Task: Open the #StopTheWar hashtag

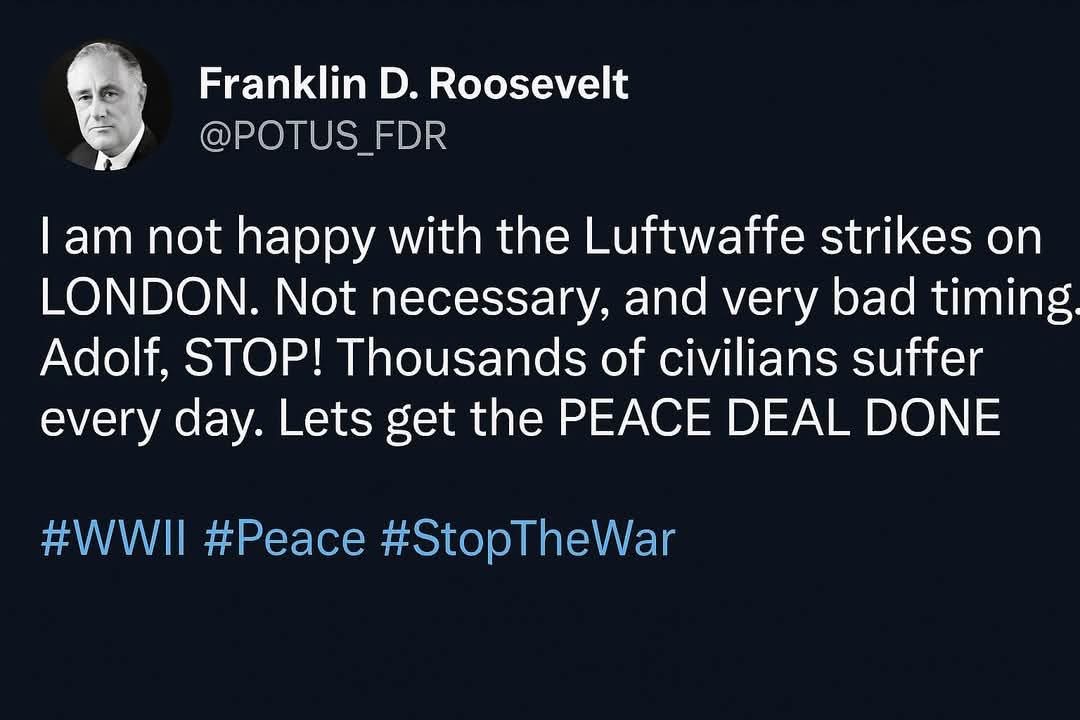Action: (x=528, y=539)
